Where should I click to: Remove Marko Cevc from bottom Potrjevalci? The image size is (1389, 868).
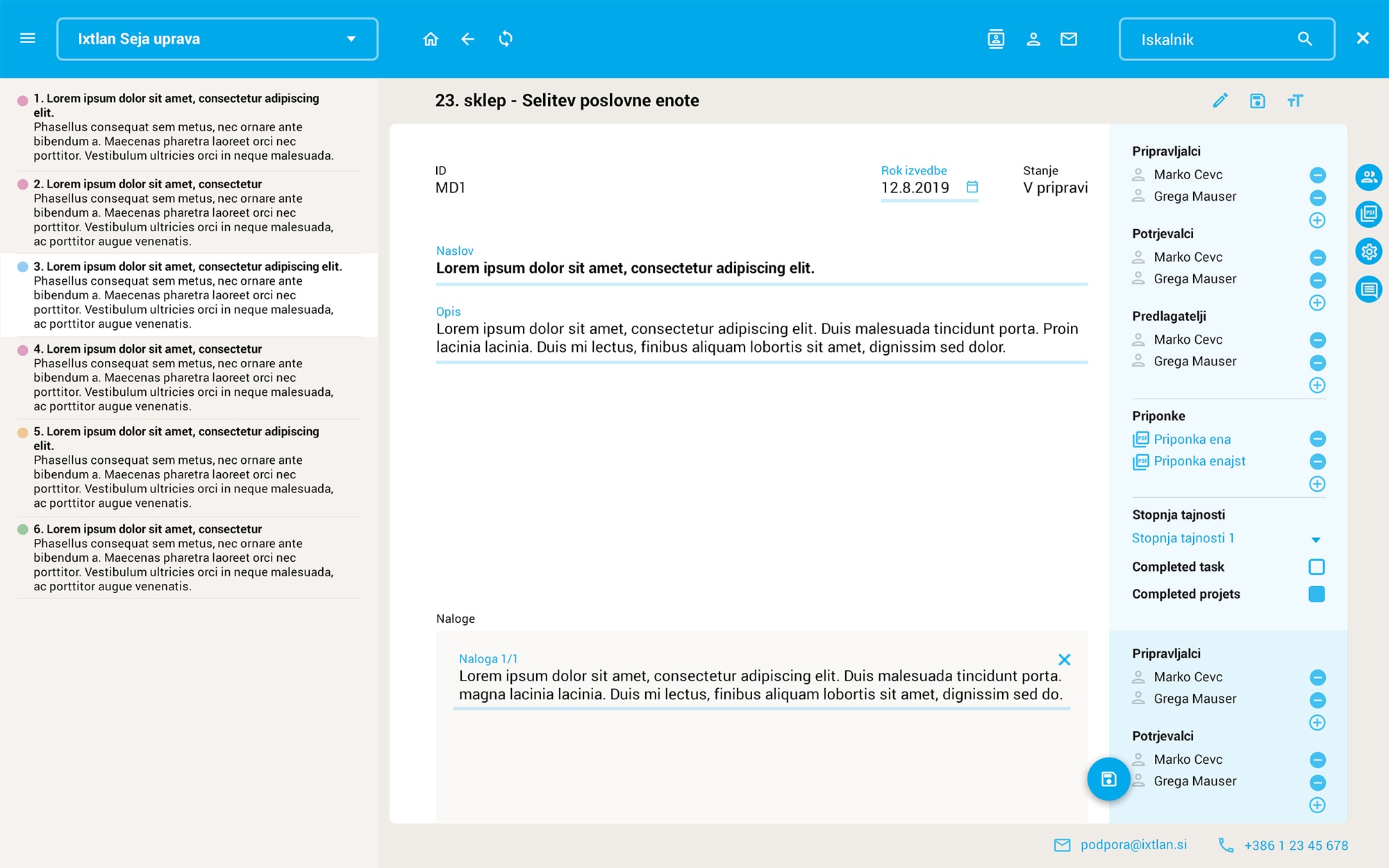[x=1317, y=760]
